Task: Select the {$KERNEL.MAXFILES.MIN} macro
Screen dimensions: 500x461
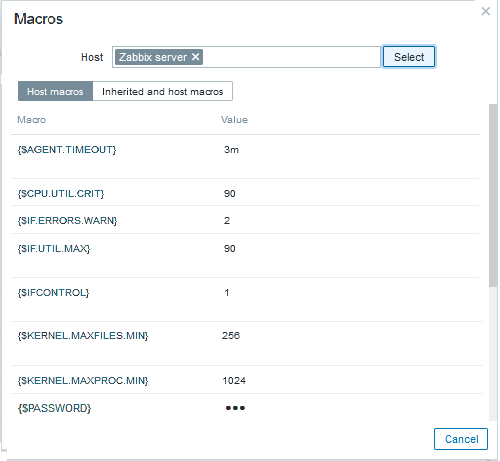Action: [83, 336]
